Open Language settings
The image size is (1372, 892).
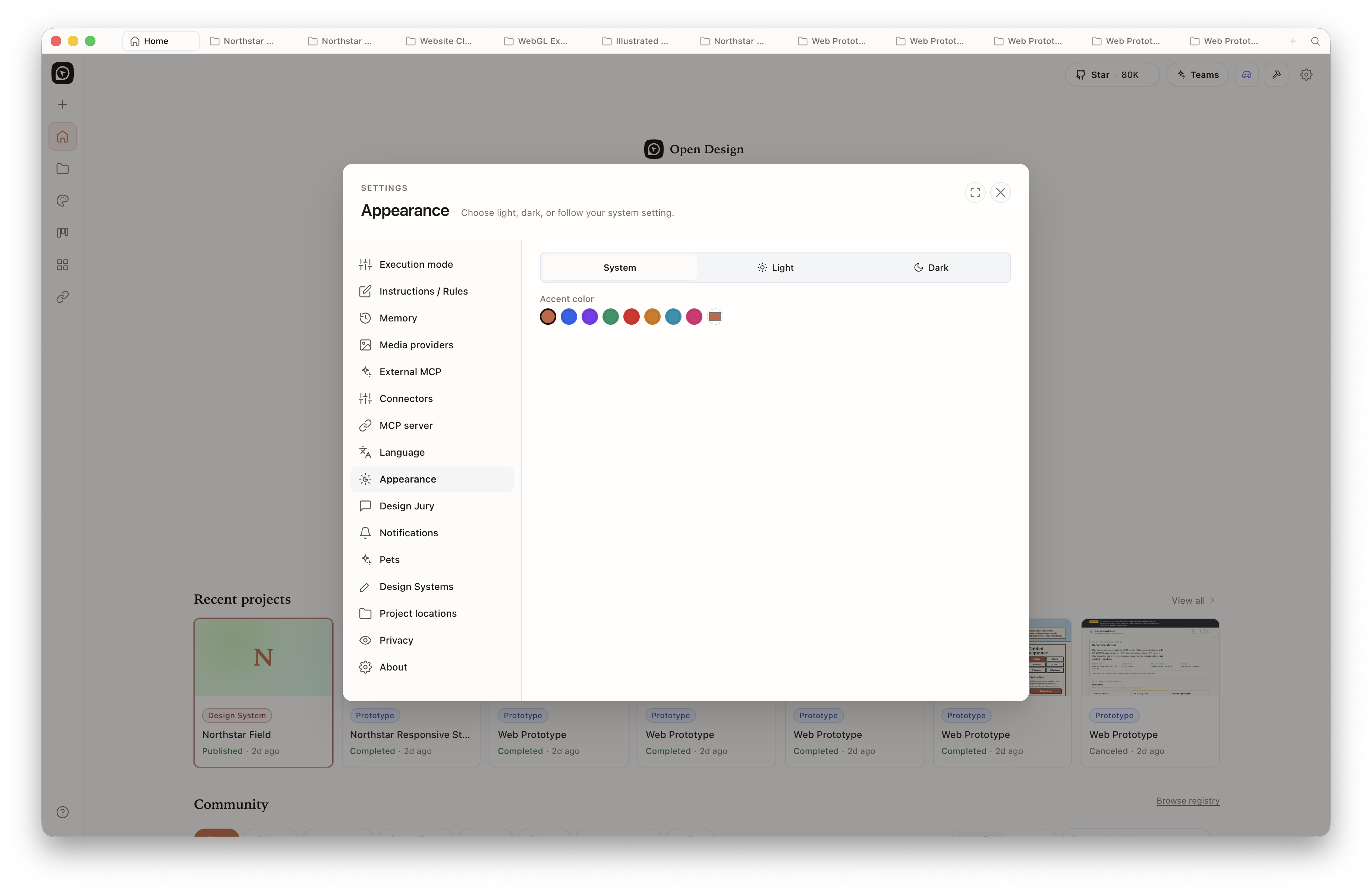point(432,453)
